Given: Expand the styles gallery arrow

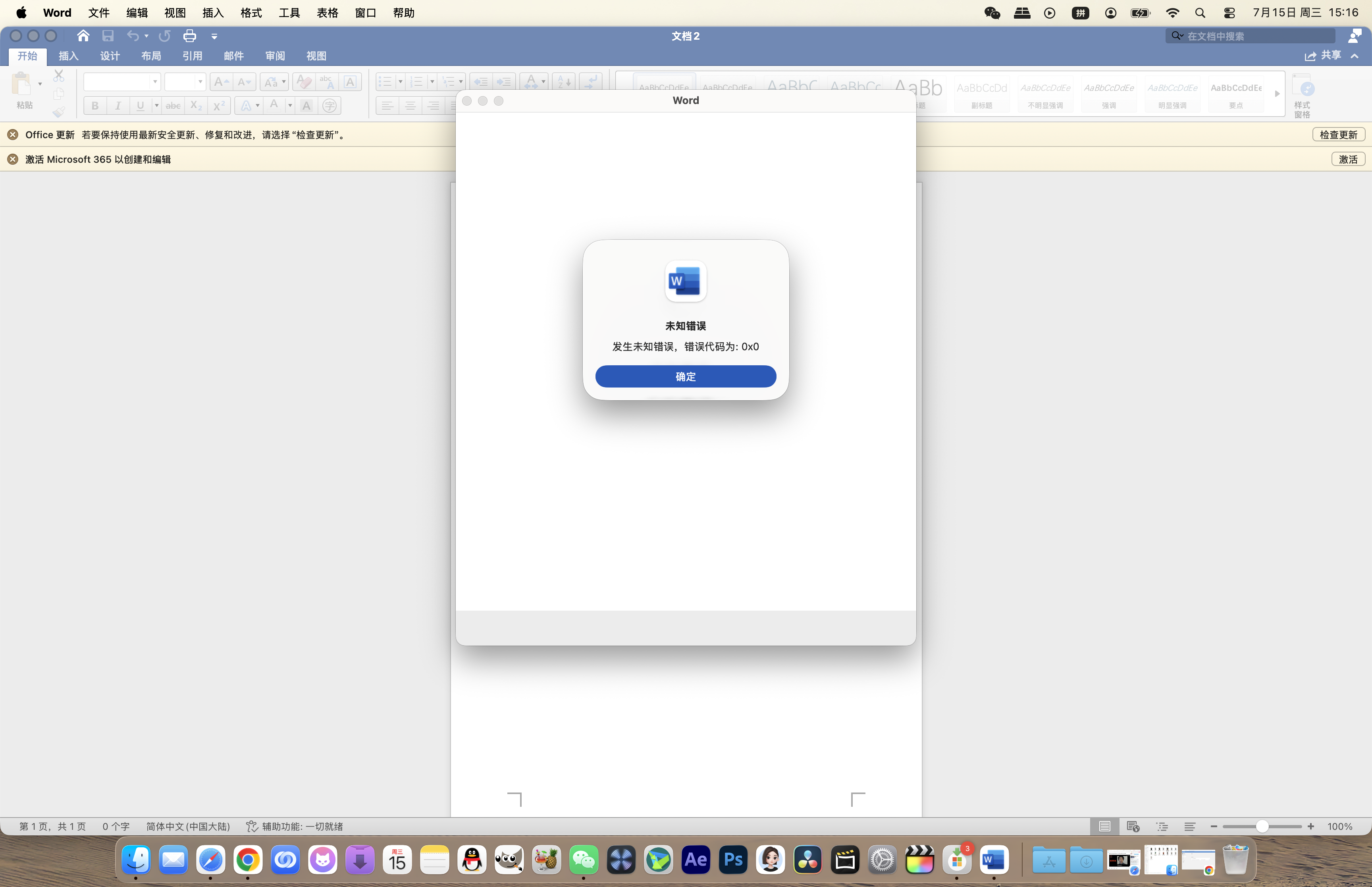Looking at the screenshot, I should 1276,94.
